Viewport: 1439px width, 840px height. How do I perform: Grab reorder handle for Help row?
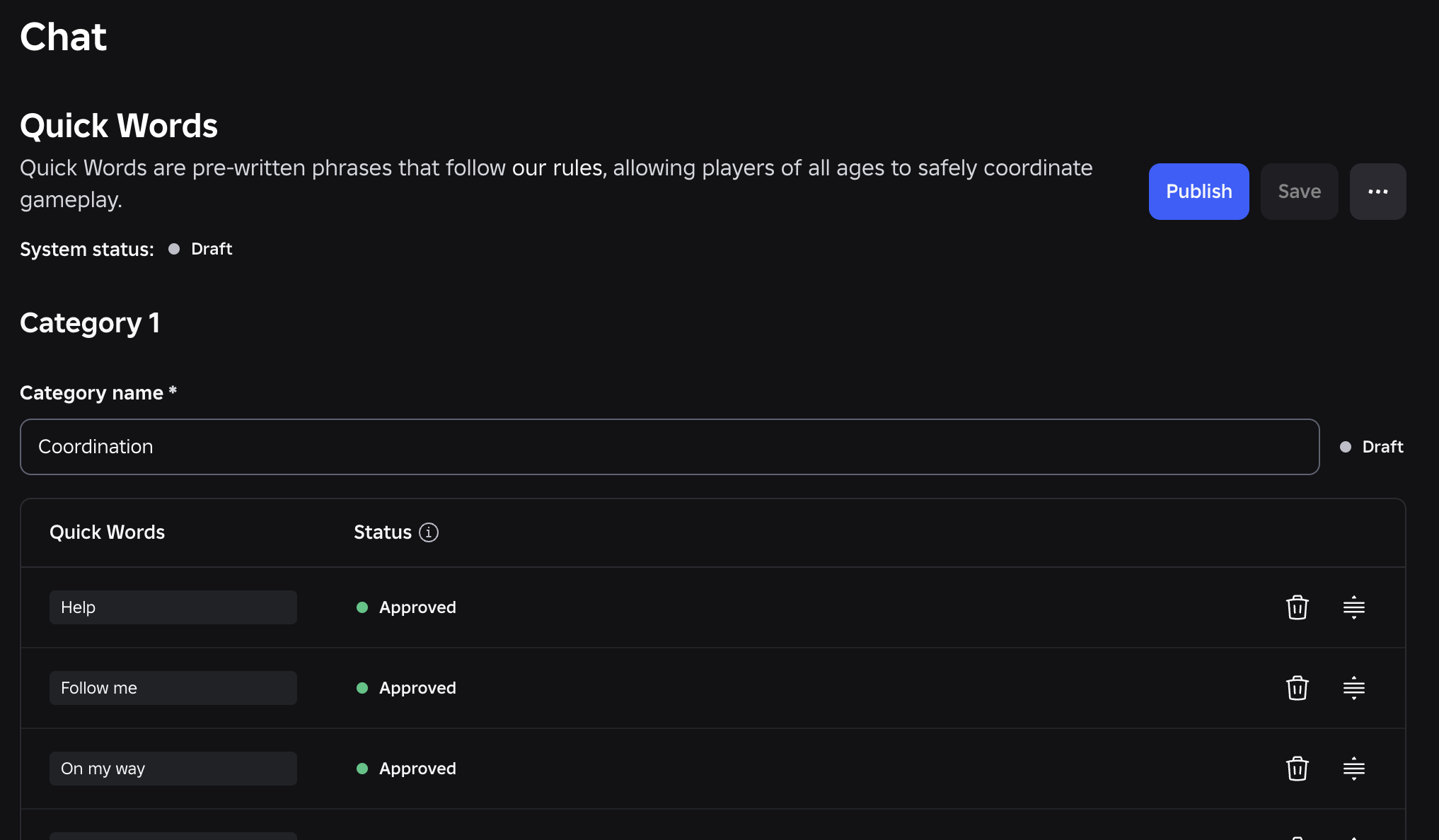tap(1353, 607)
